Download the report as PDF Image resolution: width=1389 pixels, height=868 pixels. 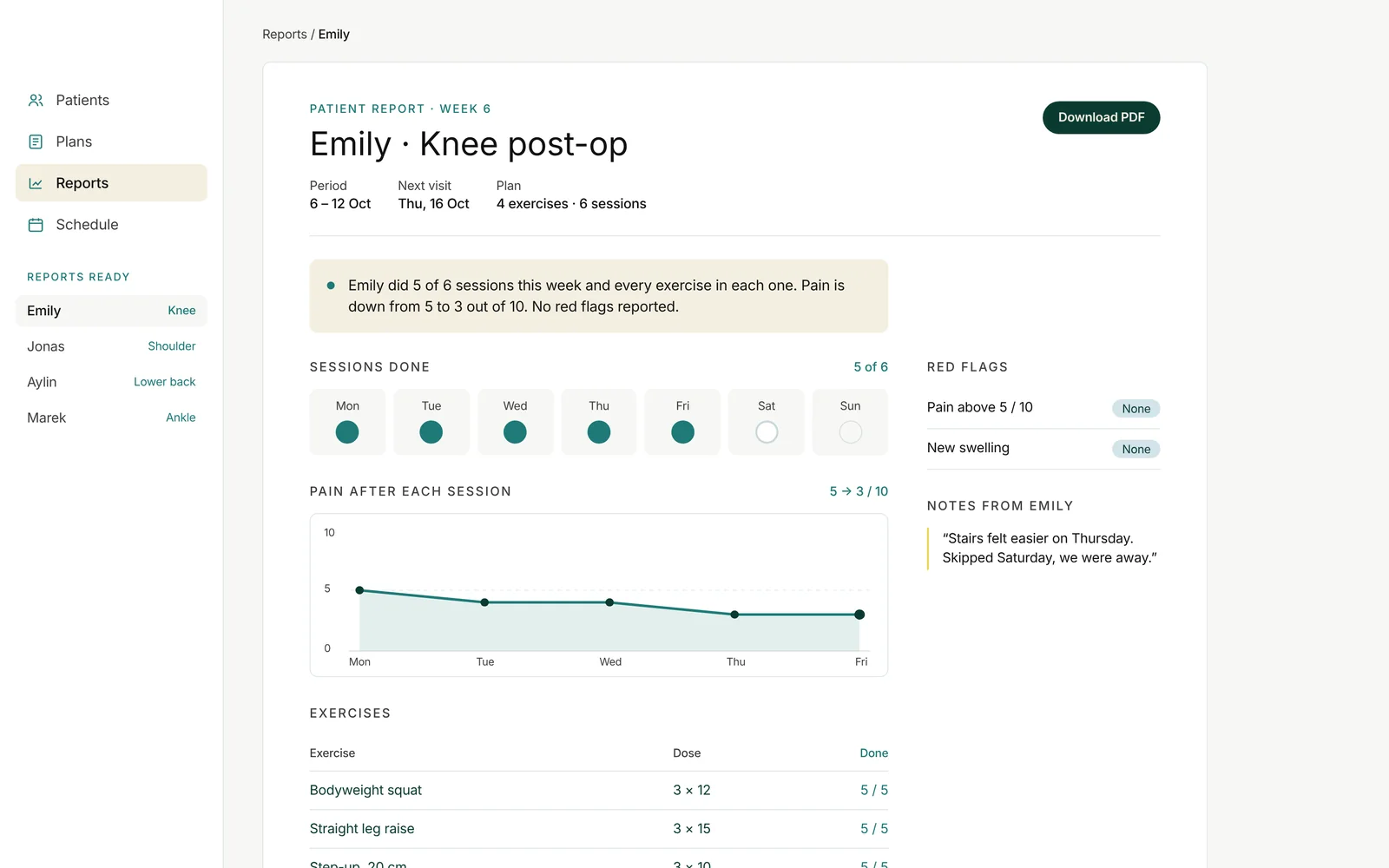pos(1101,117)
